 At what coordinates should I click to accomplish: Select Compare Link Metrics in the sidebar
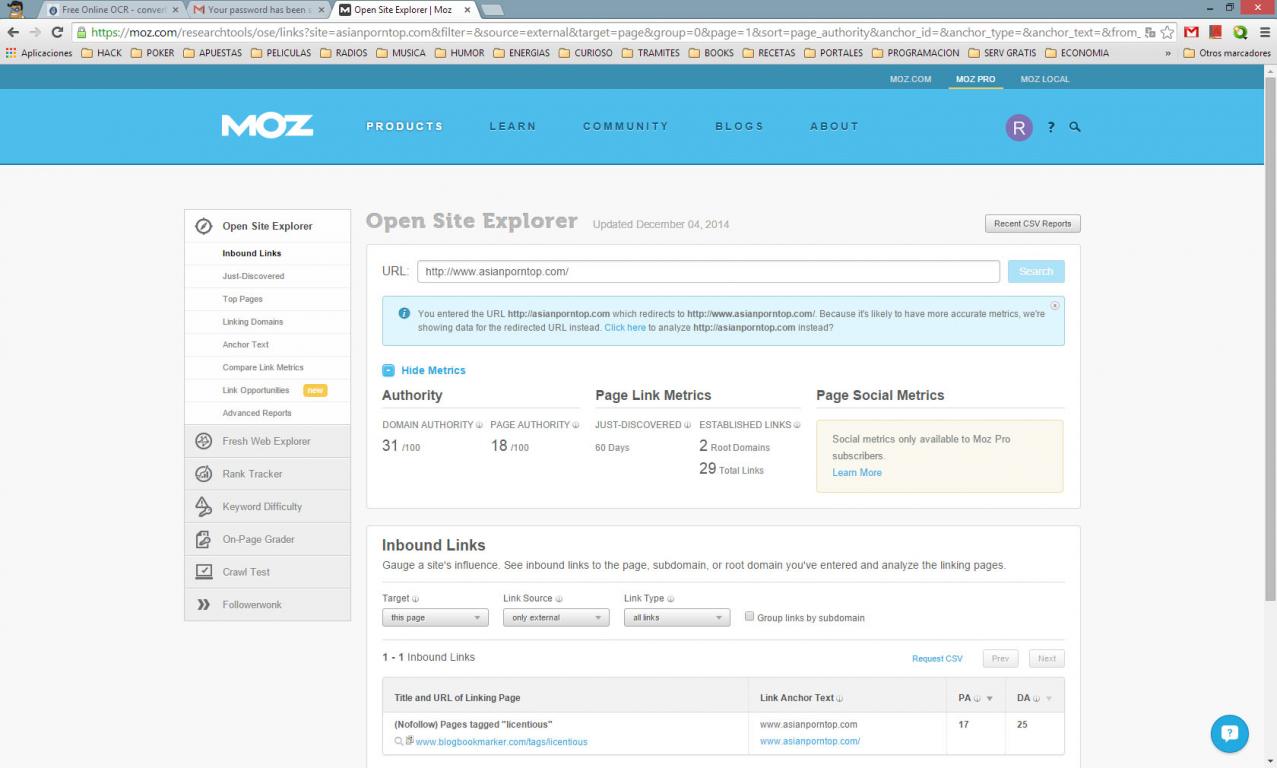click(263, 368)
